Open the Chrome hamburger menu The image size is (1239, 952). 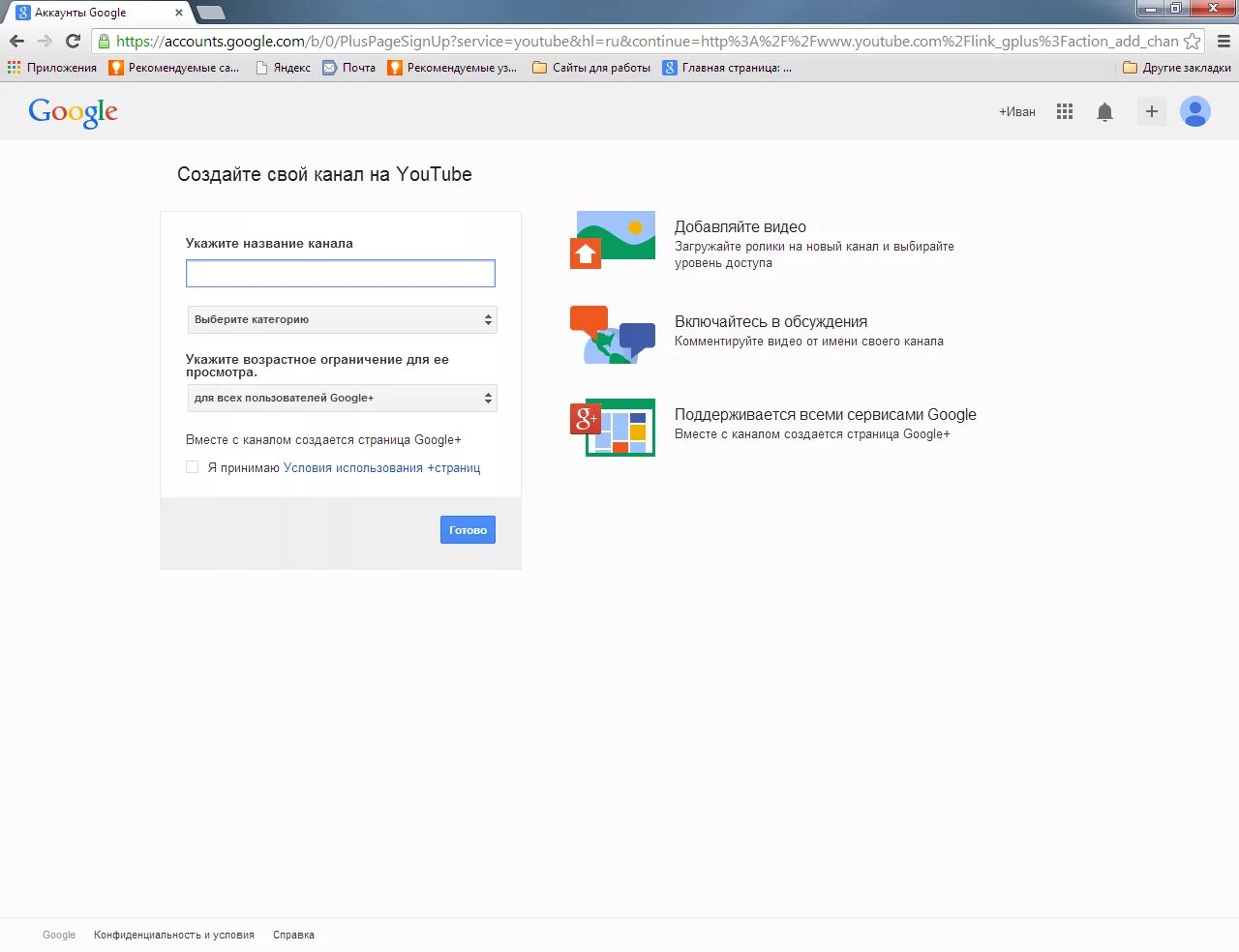click(x=1224, y=41)
